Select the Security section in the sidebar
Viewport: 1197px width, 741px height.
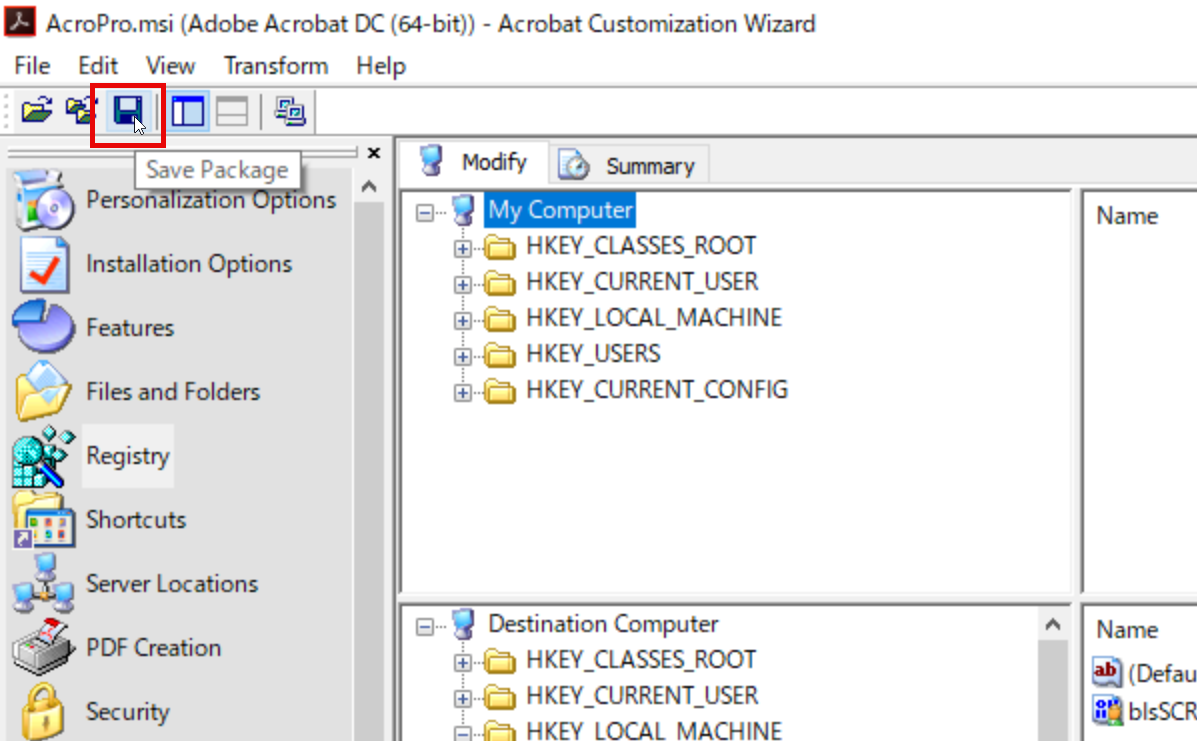[128, 711]
